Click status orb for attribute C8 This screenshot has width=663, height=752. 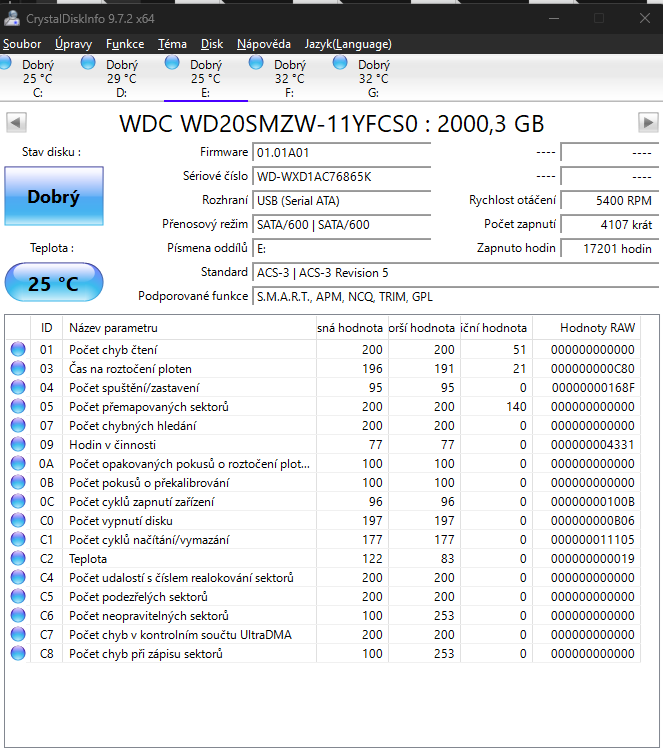pyautogui.click(x=18, y=653)
